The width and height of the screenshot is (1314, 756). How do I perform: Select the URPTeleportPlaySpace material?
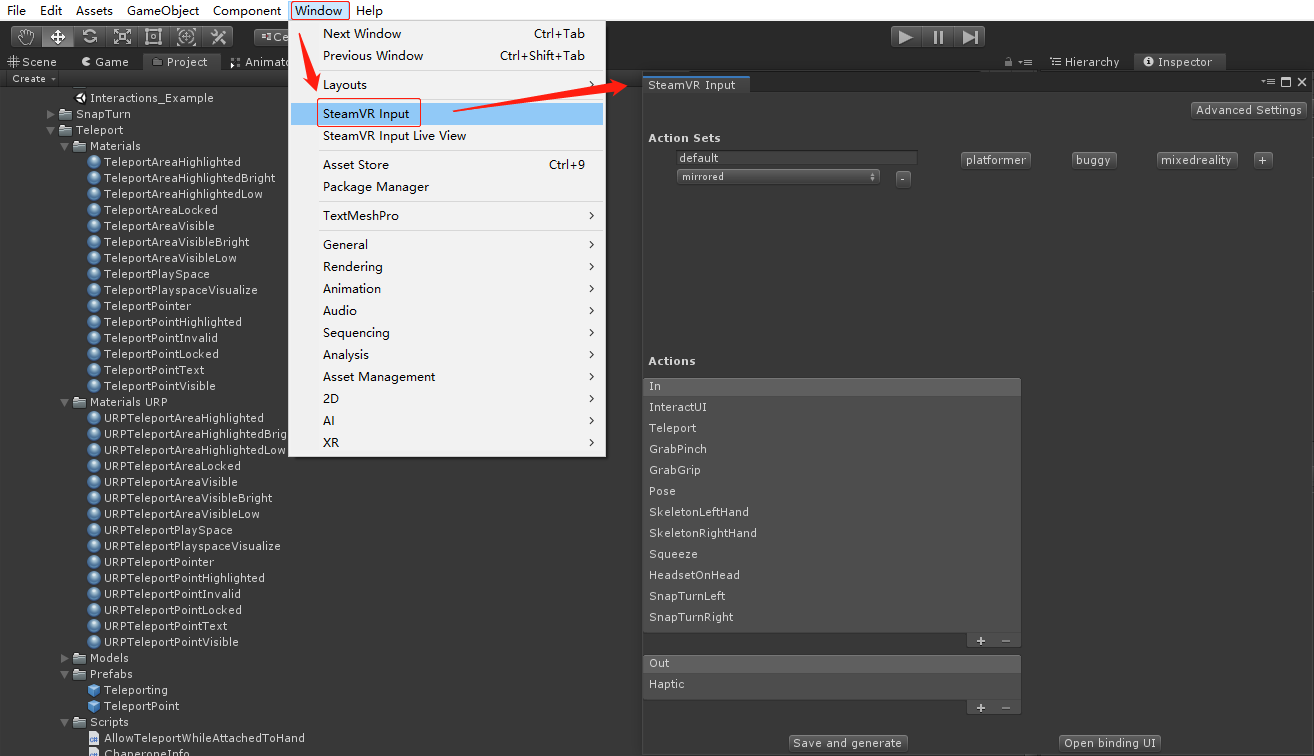click(168, 530)
